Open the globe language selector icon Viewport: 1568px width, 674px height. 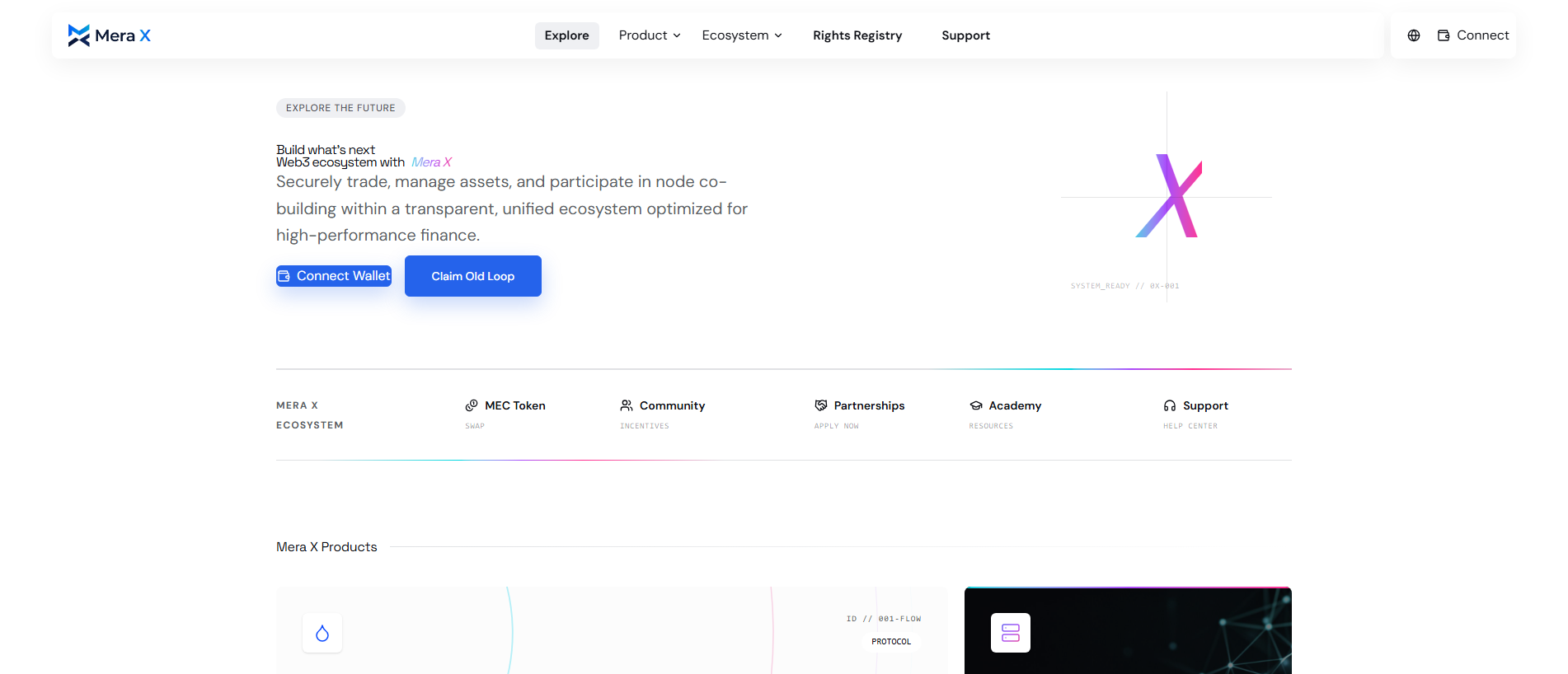pos(1414,35)
